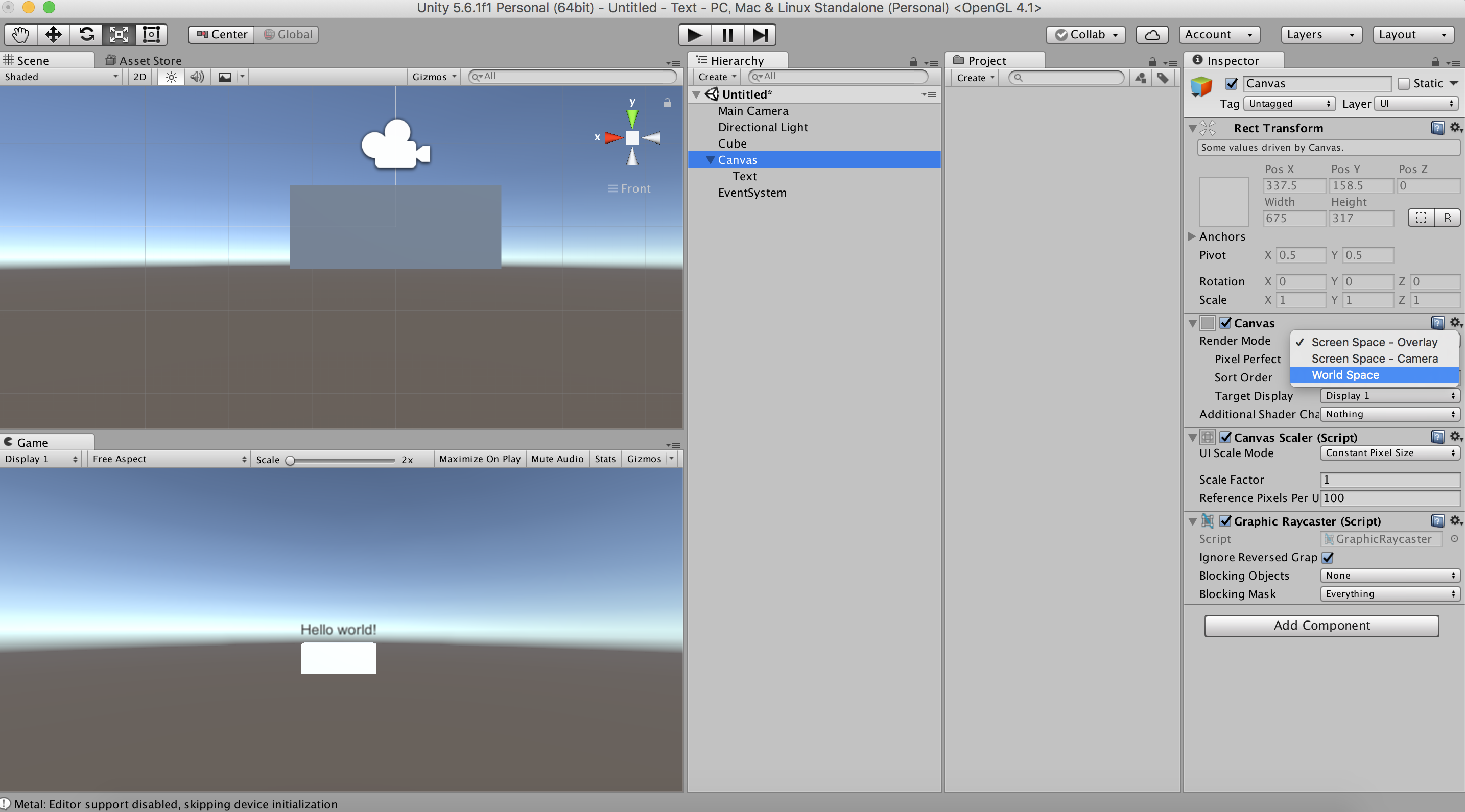This screenshot has height=812, width=1465.
Task: Select the Cube in the Hierarchy
Action: coord(732,144)
